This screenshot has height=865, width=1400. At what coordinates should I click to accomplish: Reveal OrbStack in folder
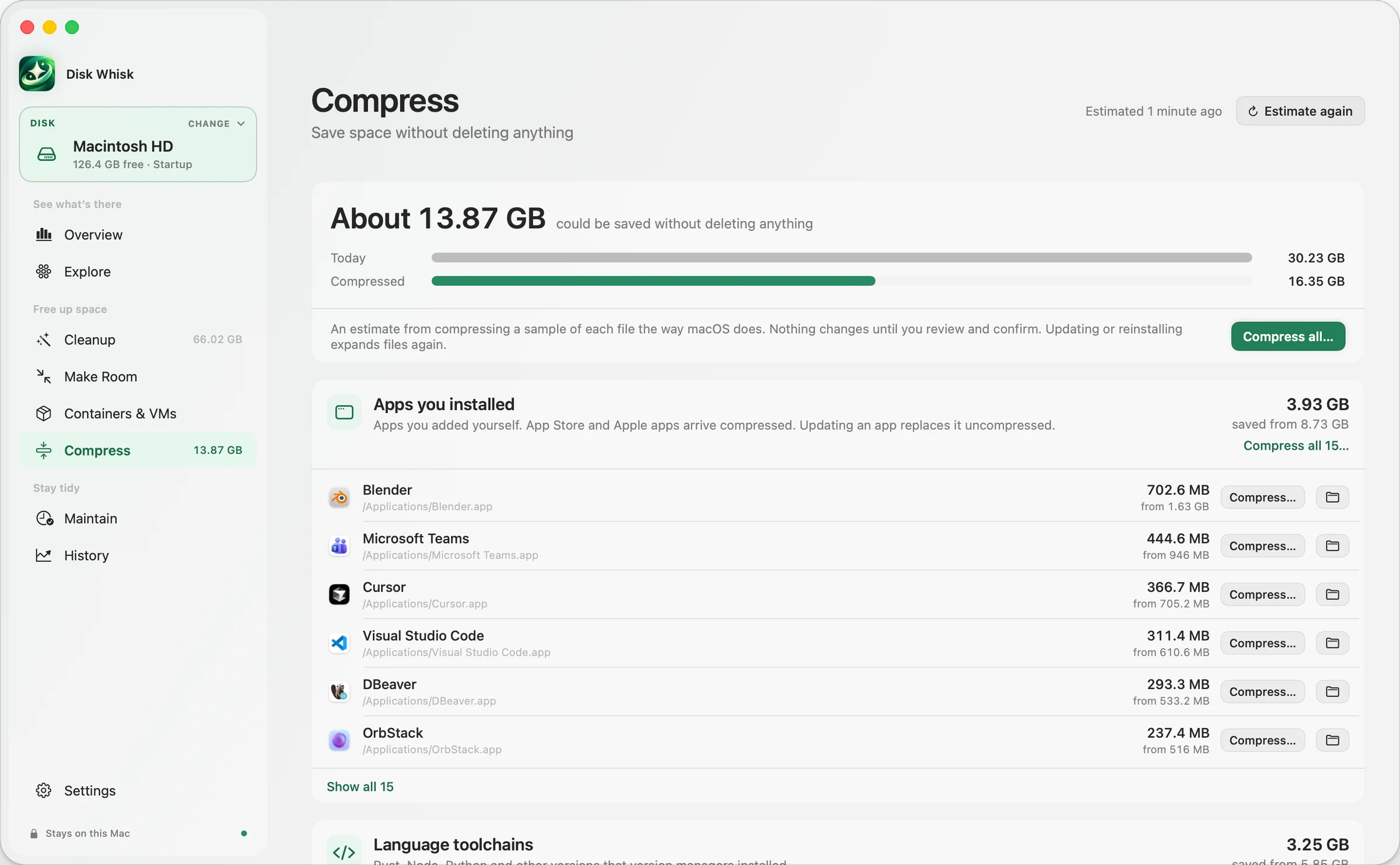tap(1332, 740)
